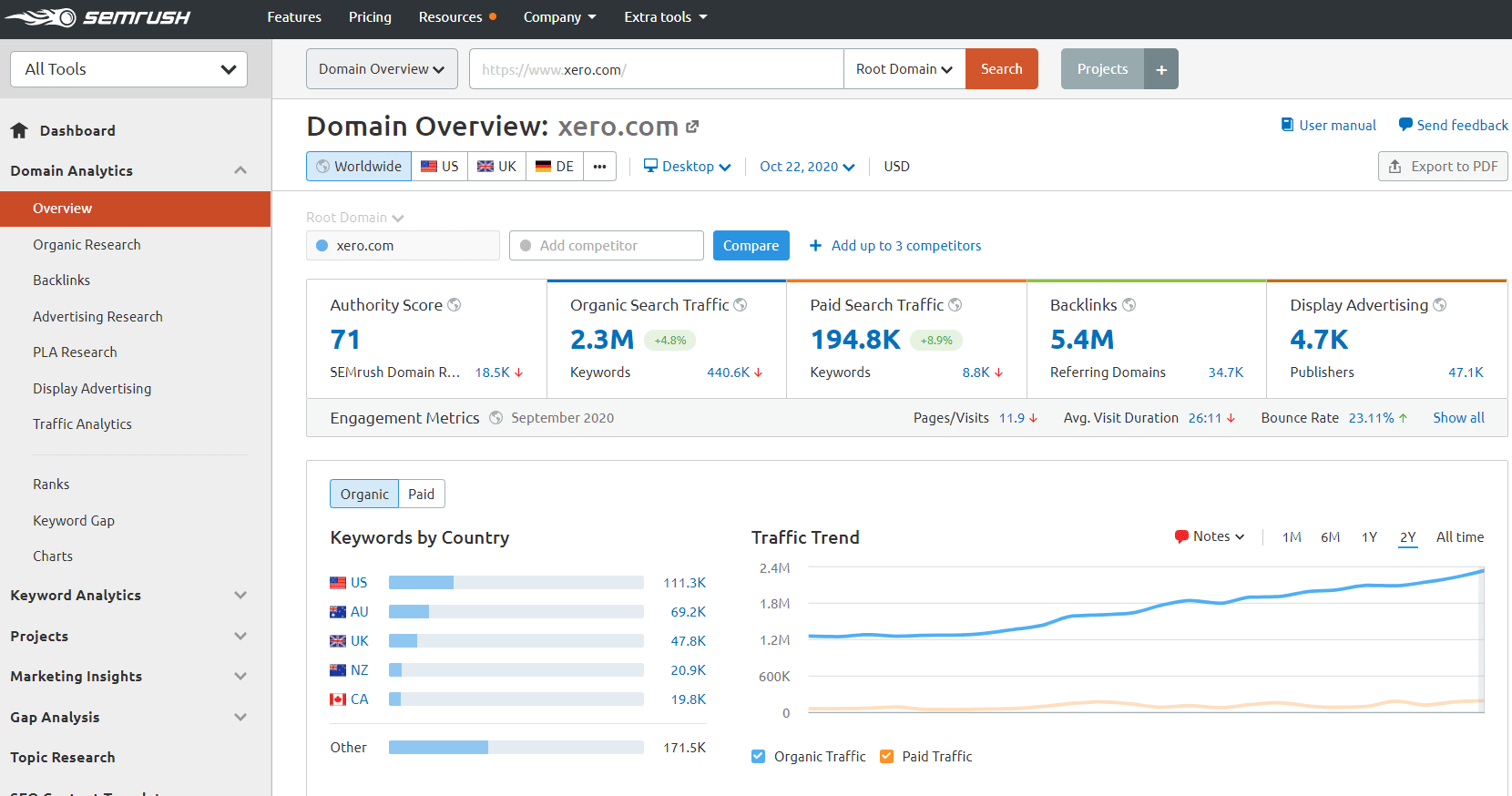Viewport: 1512px width, 796px height.
Task: Click the plus icon beside Projects
Action: point(1161,69)
